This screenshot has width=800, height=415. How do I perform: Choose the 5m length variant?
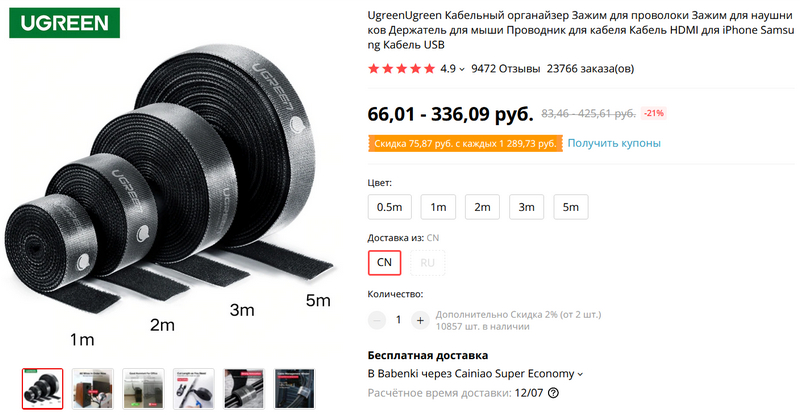pyautogui.click(x=571, y=207)
